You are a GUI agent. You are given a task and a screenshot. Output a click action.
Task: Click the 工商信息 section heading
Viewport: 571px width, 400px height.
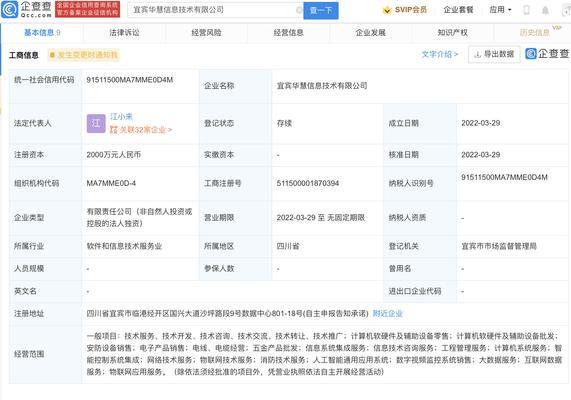pos(24,55)
